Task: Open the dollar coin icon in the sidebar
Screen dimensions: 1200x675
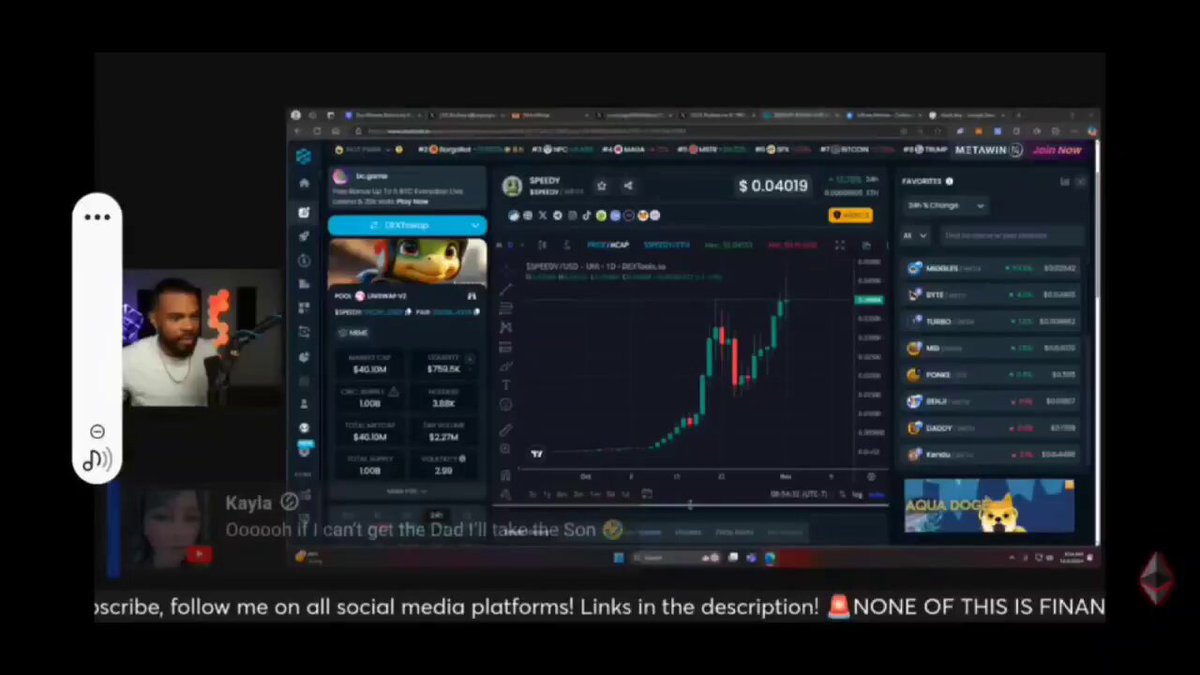Action: pos(304,260)
